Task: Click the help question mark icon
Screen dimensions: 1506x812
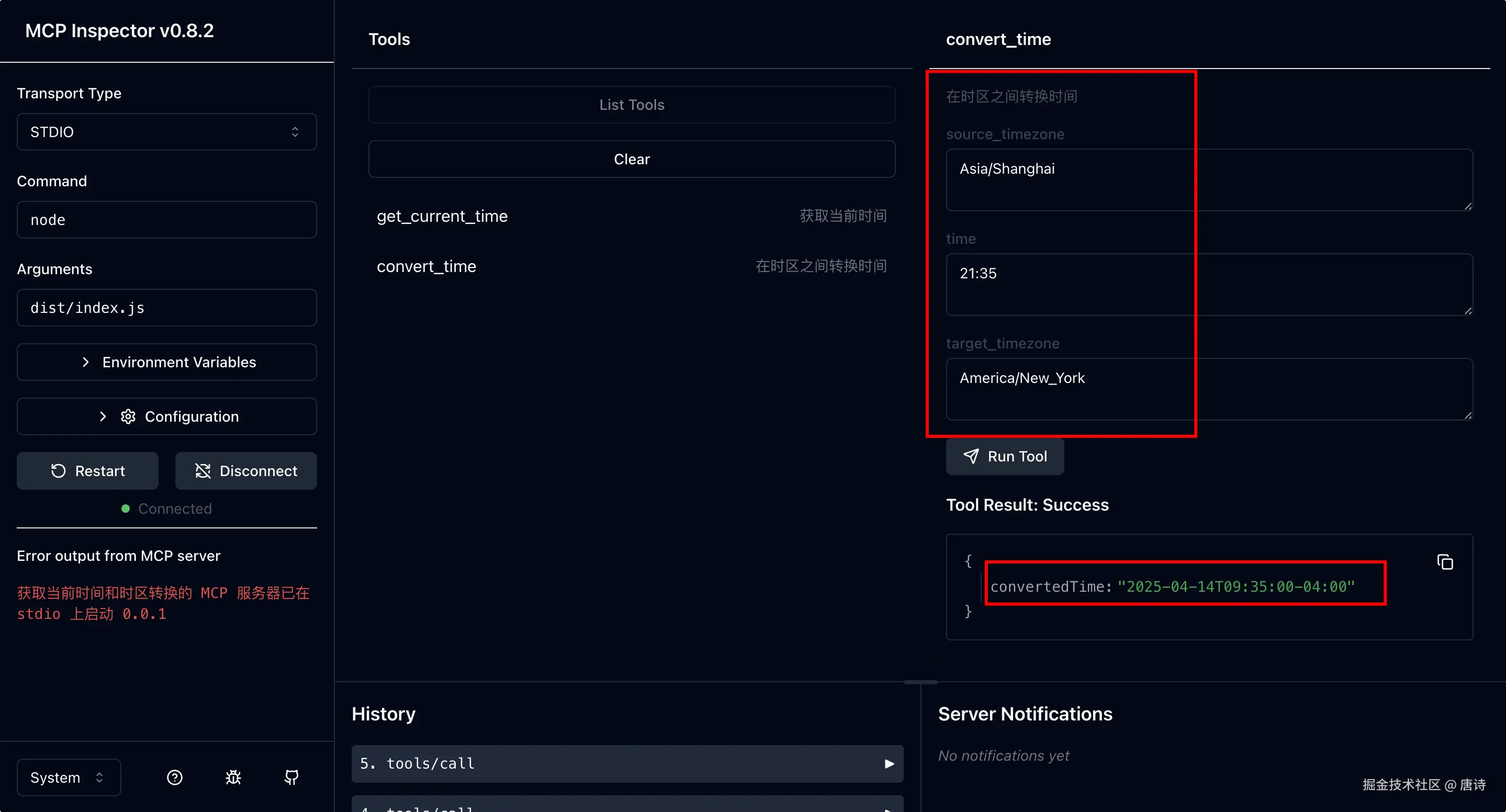Action: point(174,777)
